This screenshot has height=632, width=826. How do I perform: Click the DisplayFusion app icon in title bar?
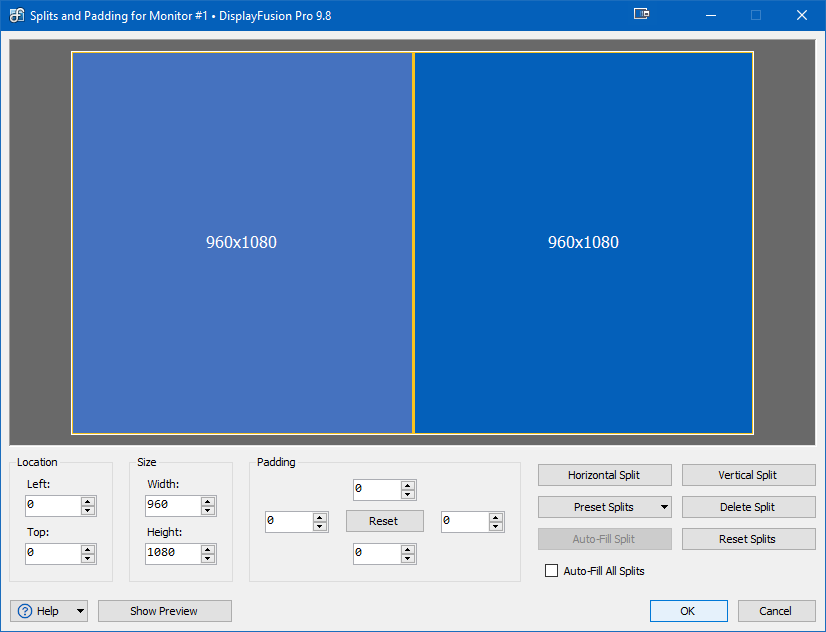click(x=16, y=15)
